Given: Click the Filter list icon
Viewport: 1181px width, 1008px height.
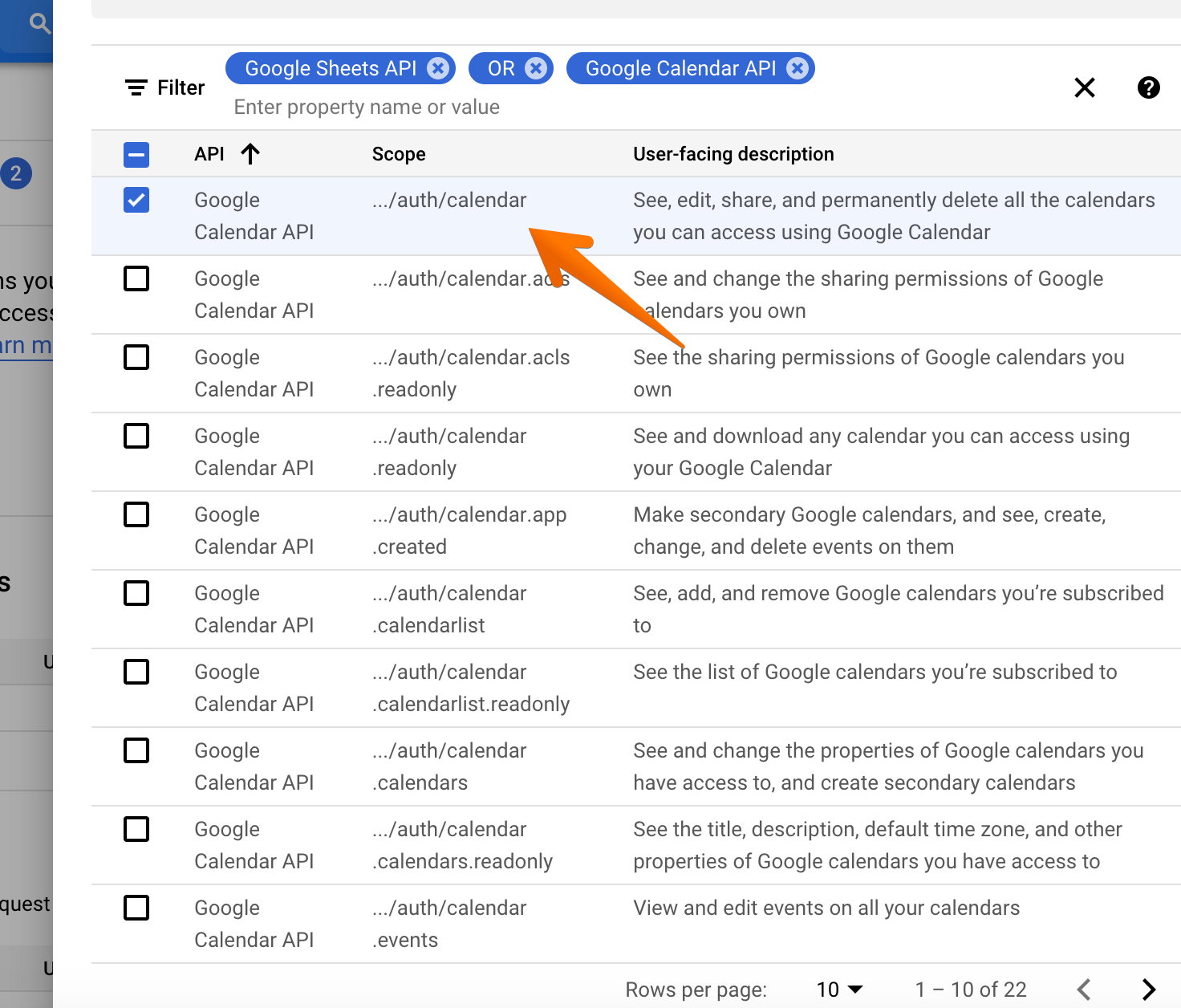Looking at the screenshot, I should [x=136, y=87].
